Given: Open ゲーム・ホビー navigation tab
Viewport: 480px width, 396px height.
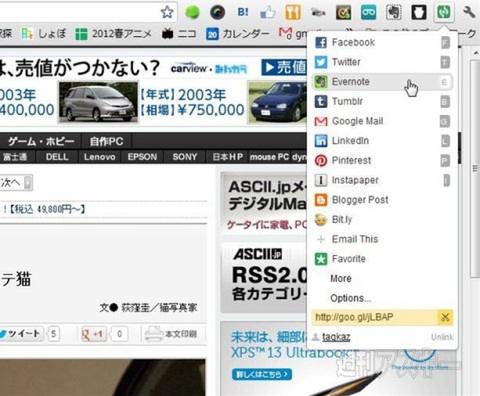Looking at the screenshot, I should [x=41, y=141].
